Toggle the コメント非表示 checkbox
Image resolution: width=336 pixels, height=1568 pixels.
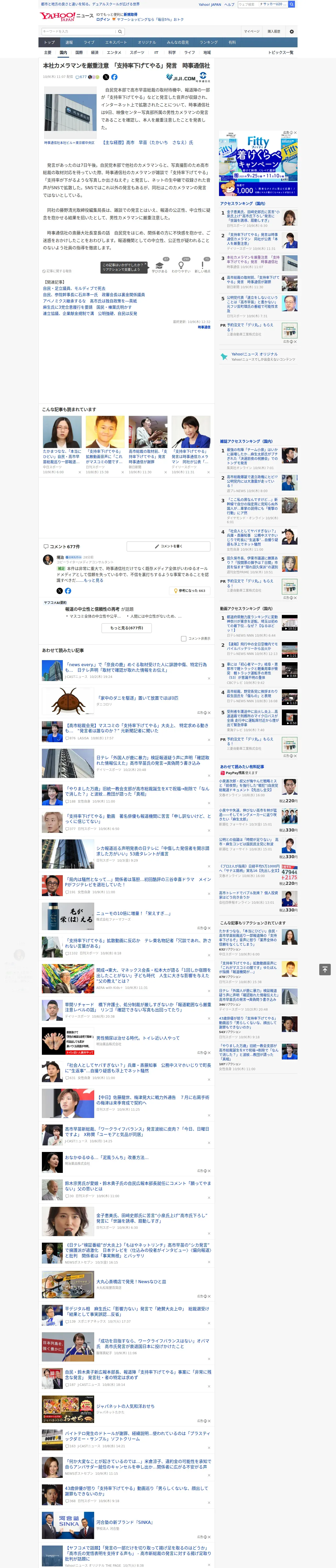point(183,638)
